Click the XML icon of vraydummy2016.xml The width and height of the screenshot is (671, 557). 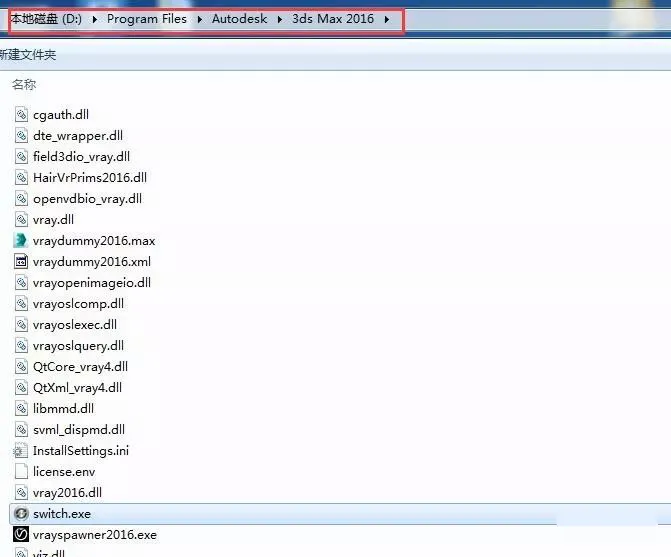(21, 261)
